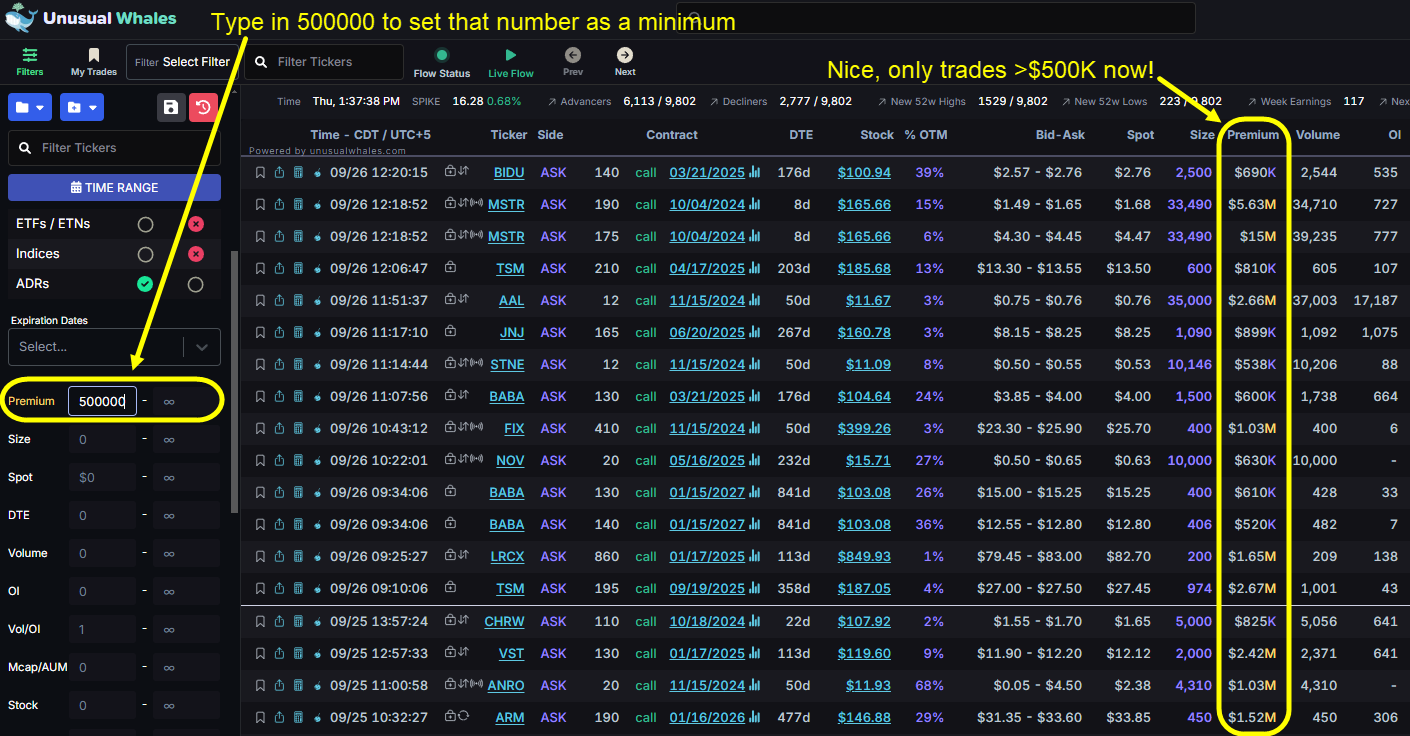Click sidebar vertical scrollbar
1410x736 pixels.
coord(235,380)
